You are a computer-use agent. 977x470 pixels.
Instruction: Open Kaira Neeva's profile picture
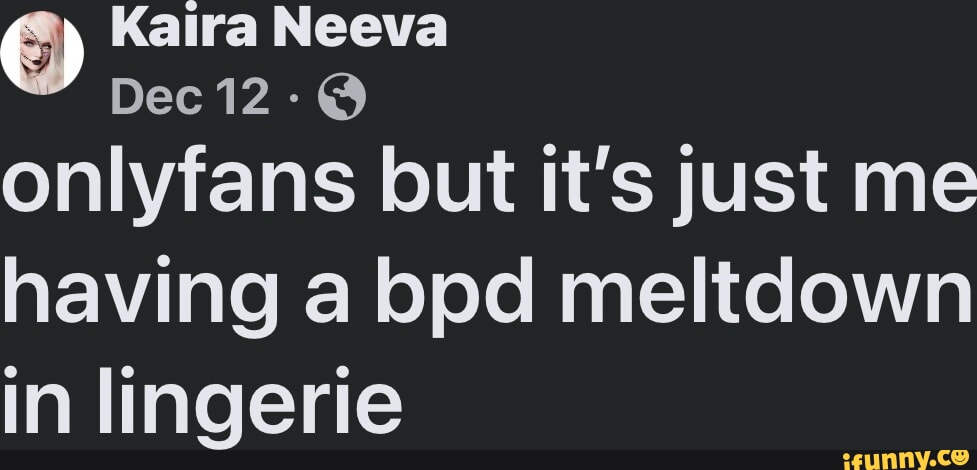click(x=42, y=53)
